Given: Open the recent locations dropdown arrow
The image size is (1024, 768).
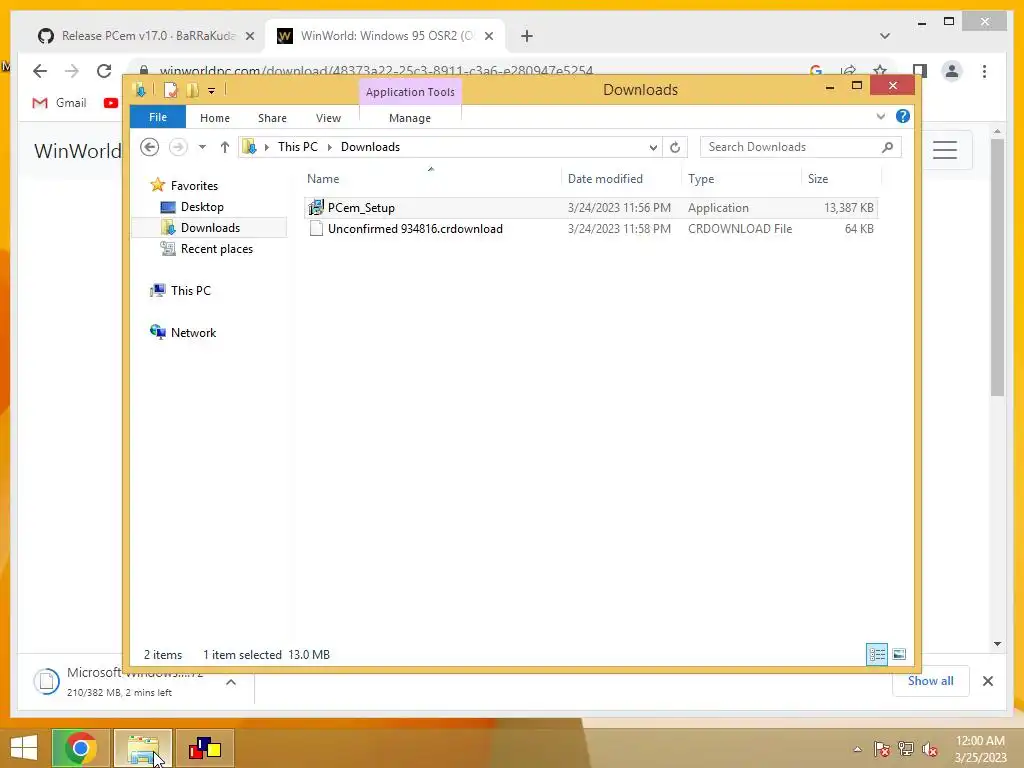Looking at the screenshot, I should point(202,147).
